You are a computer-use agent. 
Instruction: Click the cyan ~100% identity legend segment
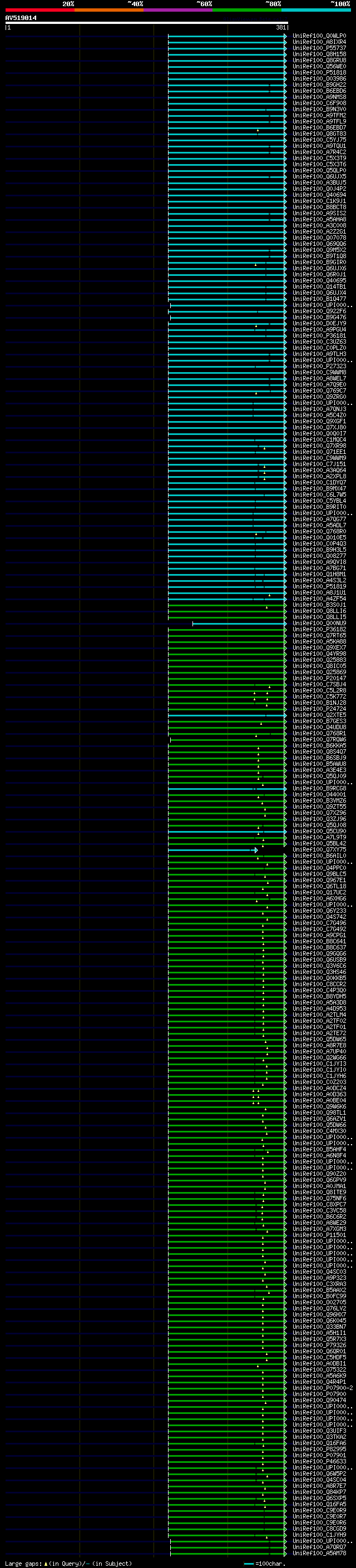pyautogui.click(x=316, y=10)
